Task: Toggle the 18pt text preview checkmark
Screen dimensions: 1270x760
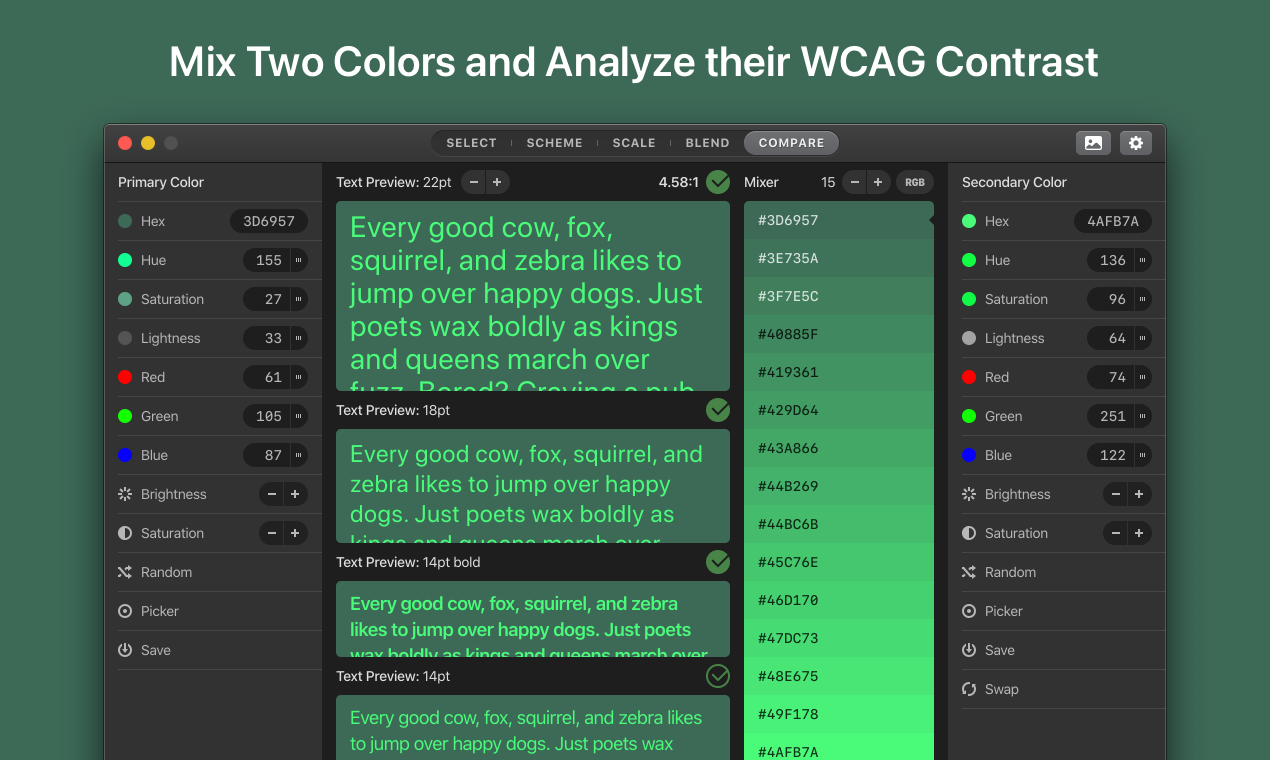Action: [x=718, y=410]
